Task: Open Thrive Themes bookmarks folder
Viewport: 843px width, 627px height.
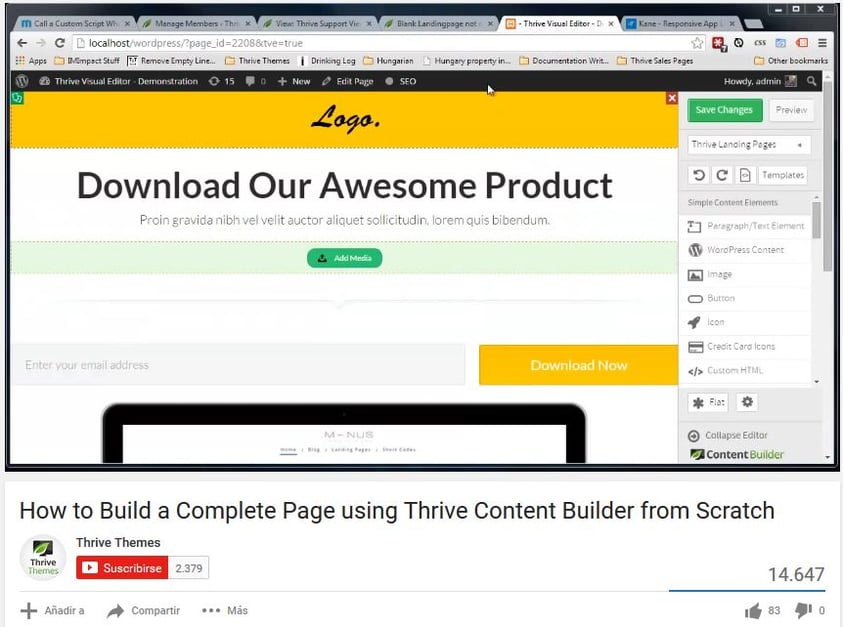Action: [258, 61]
